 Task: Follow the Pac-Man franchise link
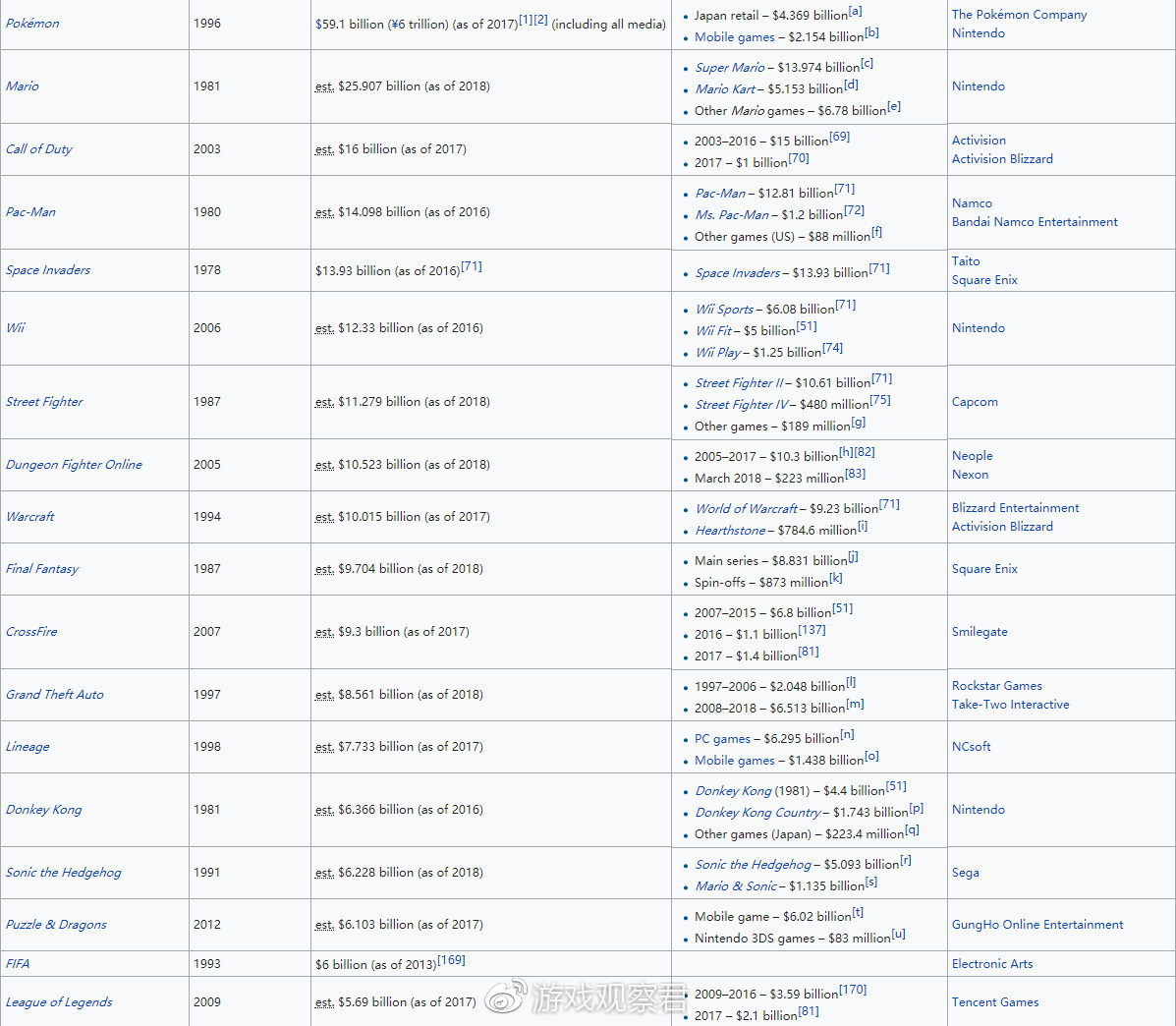[30, 212]
